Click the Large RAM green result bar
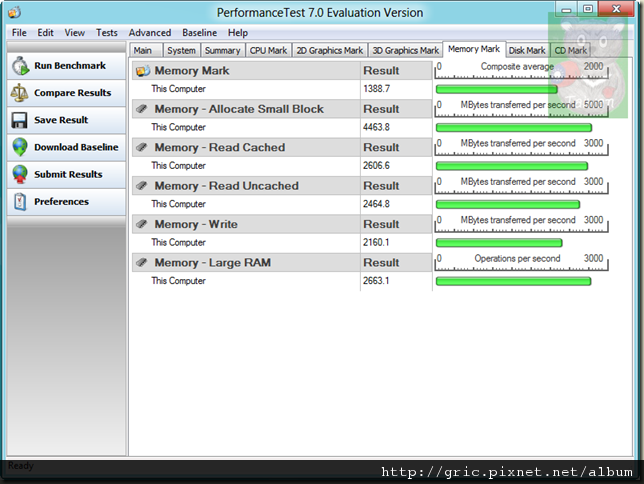Image resolution: width=644 pixels, height=484 pixels. 513,281
